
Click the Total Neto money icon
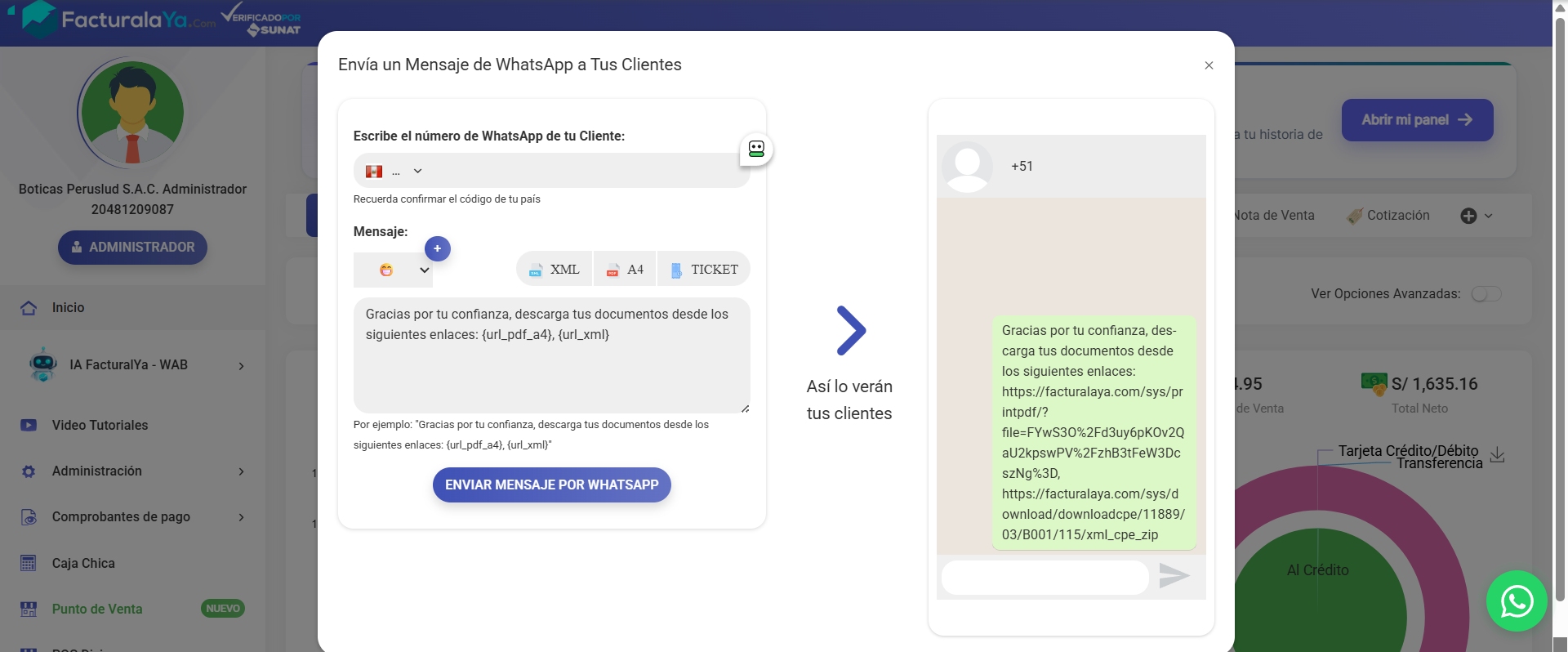coord(1374,382)
